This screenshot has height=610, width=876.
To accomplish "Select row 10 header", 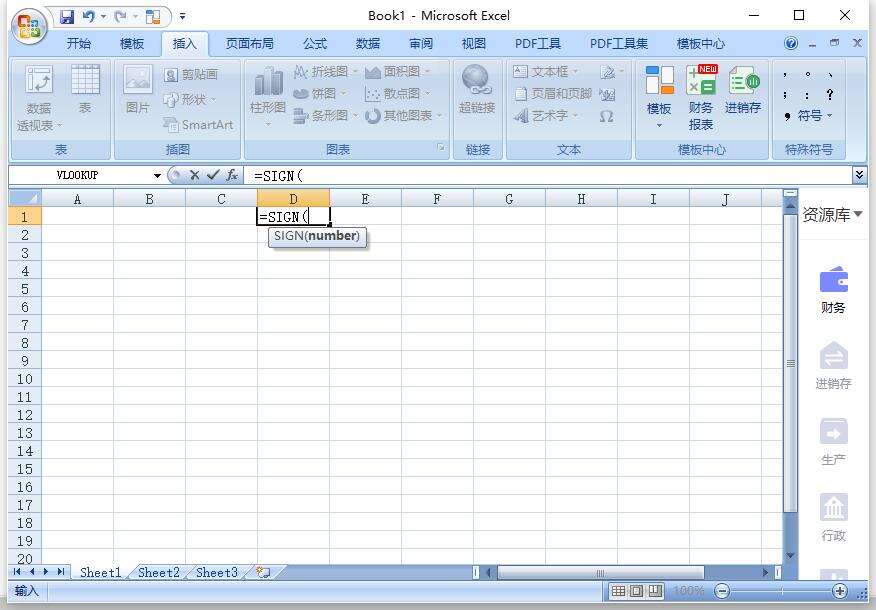I will [25, 379].
